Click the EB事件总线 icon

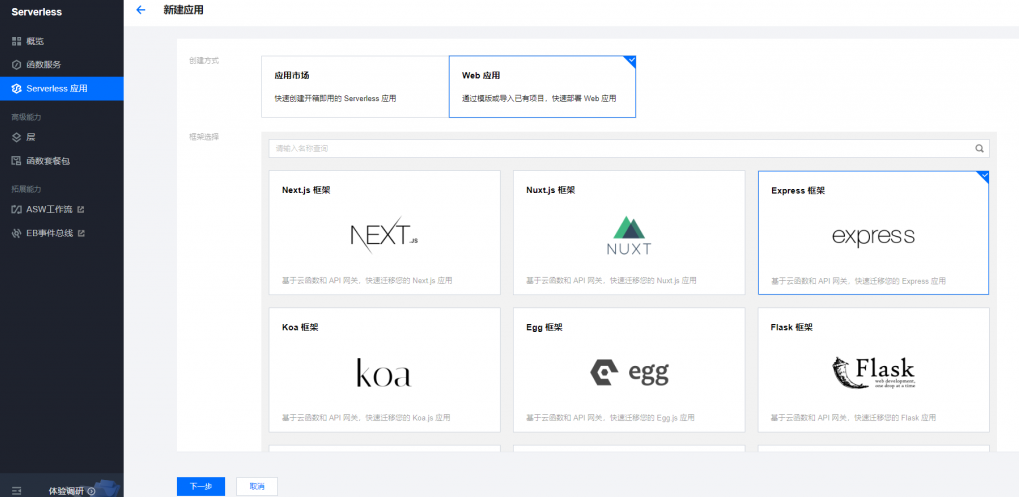(x=17, y=233)
